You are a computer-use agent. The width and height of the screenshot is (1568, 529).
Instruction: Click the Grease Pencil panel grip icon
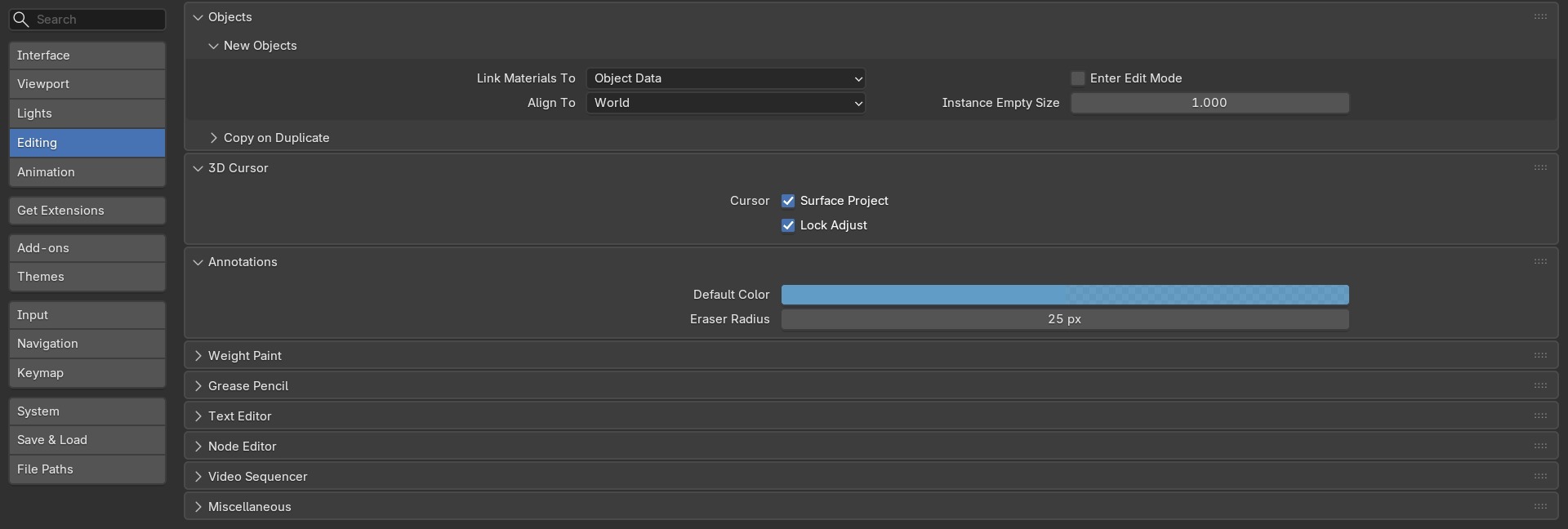[x=1540, y=385]
